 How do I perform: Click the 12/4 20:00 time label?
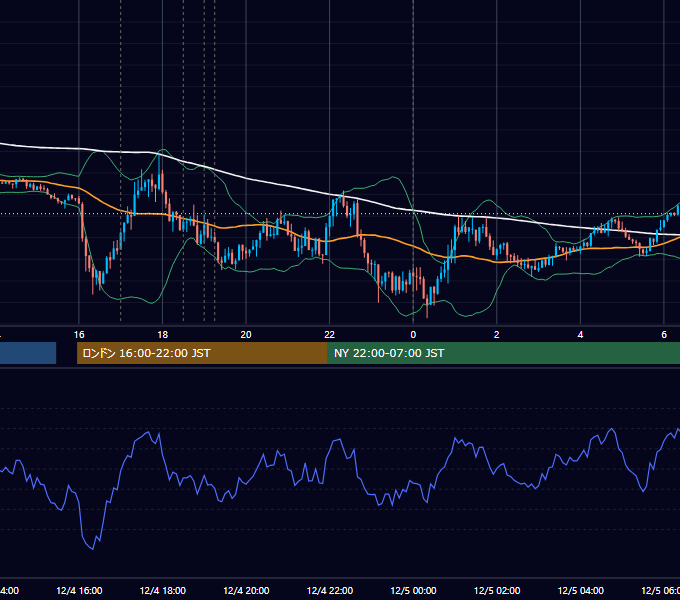coord(246,590)
